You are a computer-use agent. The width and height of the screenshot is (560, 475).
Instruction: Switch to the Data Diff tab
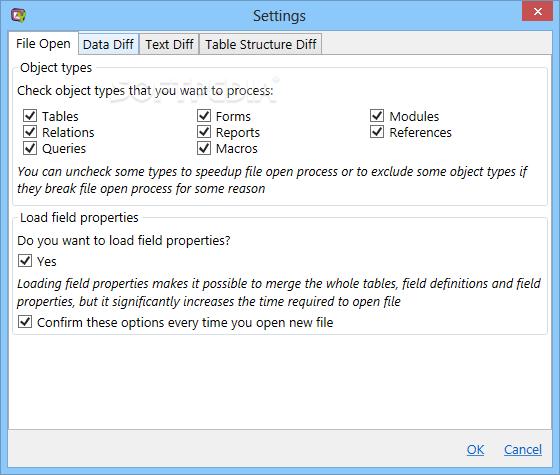(108, 44)
